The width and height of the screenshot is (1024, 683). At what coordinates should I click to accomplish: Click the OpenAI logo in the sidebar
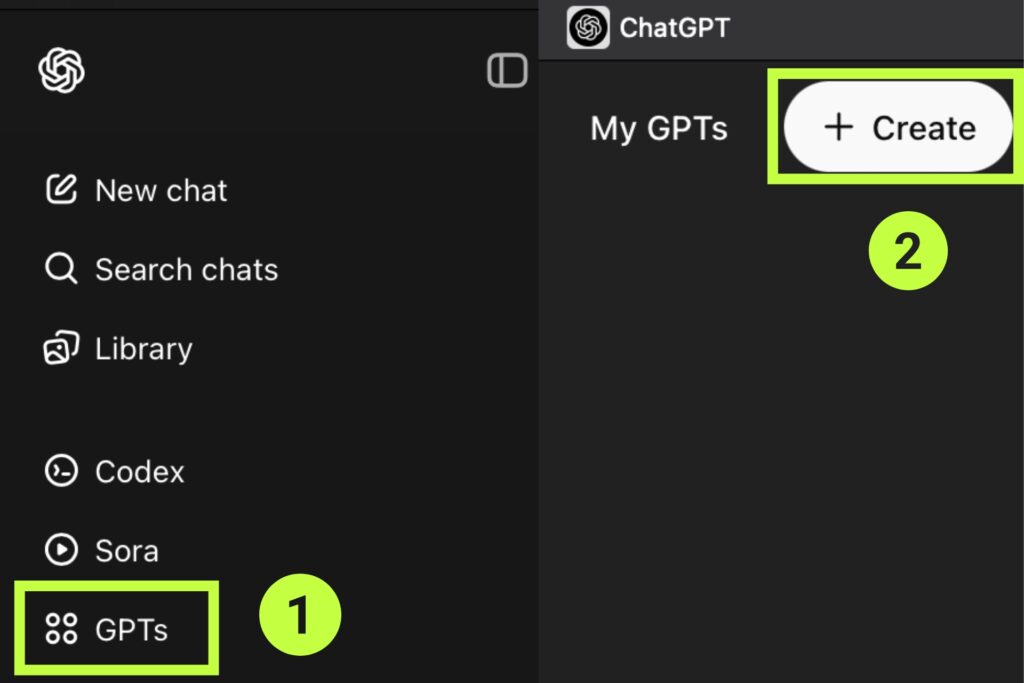[61, 71]
